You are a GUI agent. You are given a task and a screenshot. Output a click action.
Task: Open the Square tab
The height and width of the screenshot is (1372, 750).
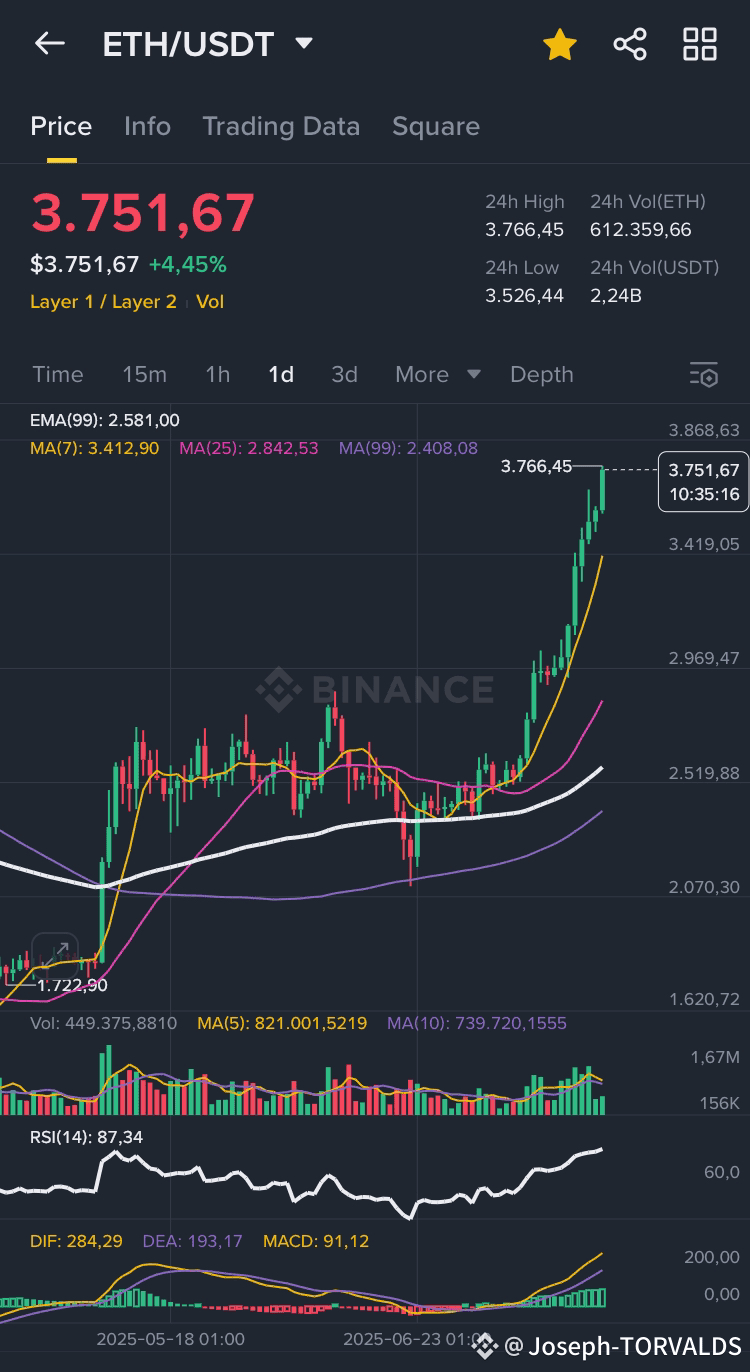click(x=436, y=126)
